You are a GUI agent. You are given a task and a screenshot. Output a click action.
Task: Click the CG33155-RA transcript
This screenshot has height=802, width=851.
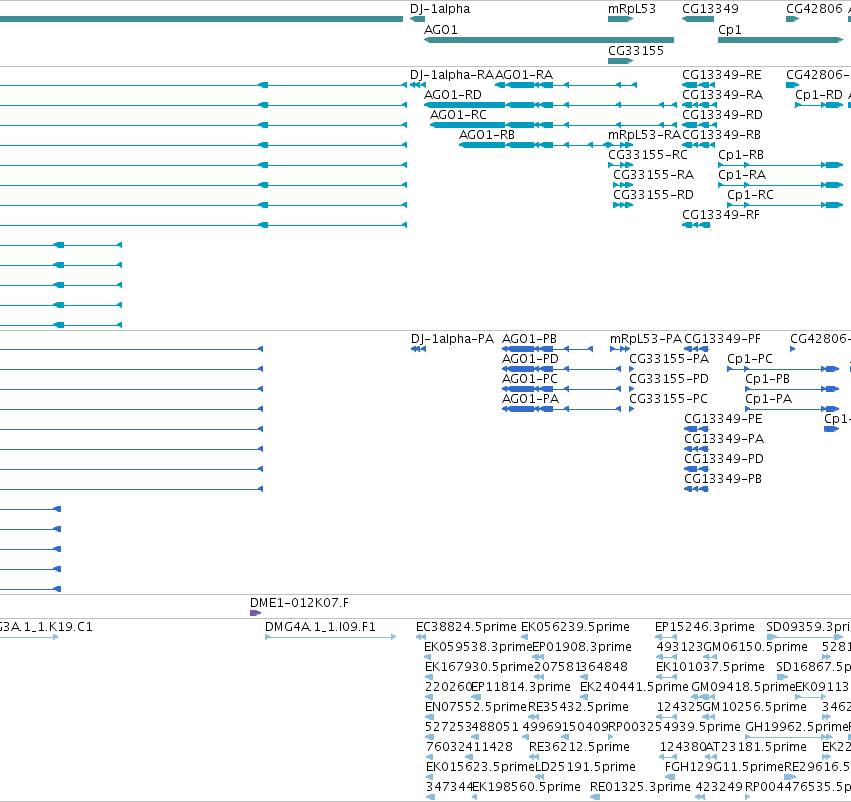[x=623, y=185]
